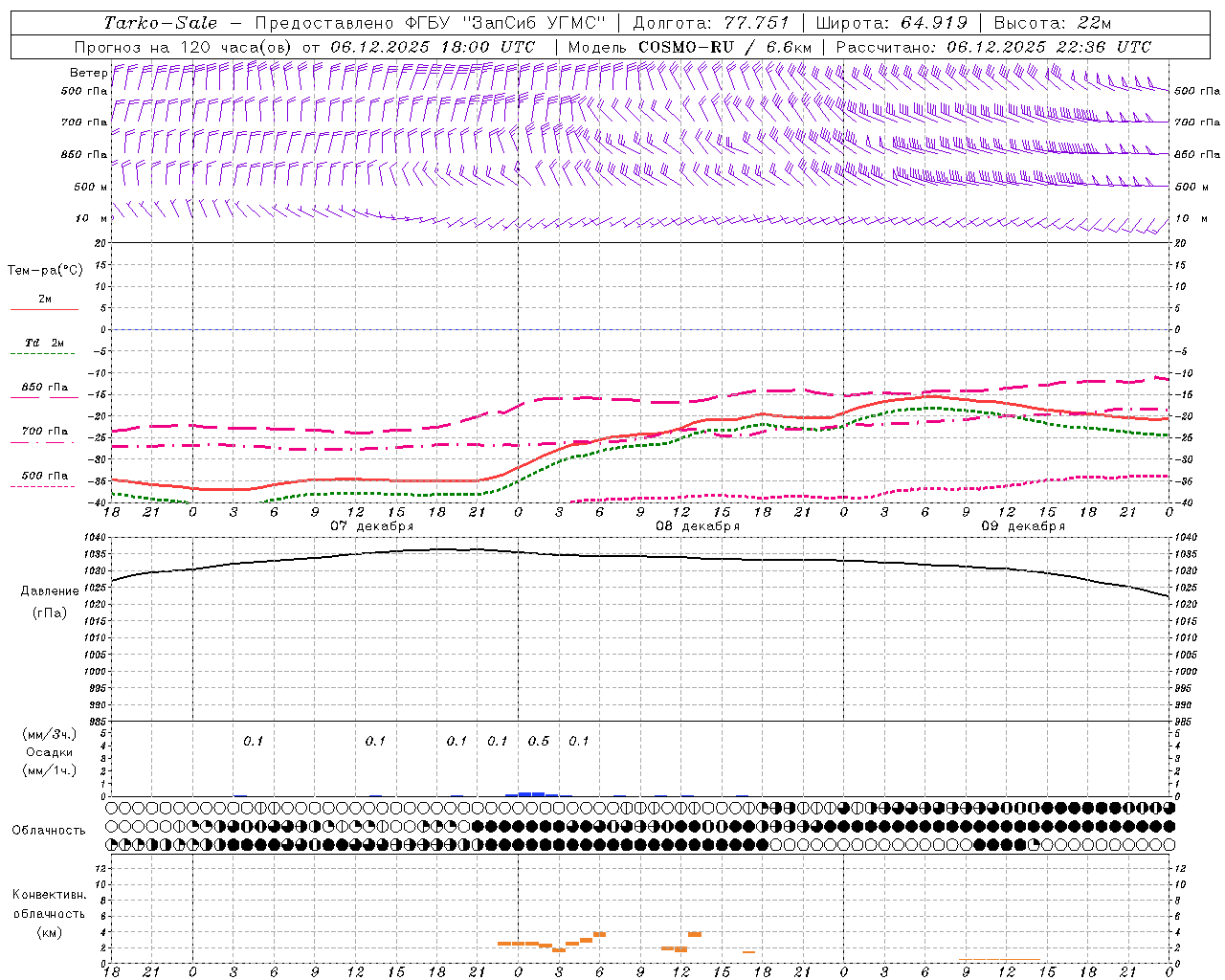Click the '09 декабря' date label
This screenshot has width=1225, height=980.
pos(1023,526)
